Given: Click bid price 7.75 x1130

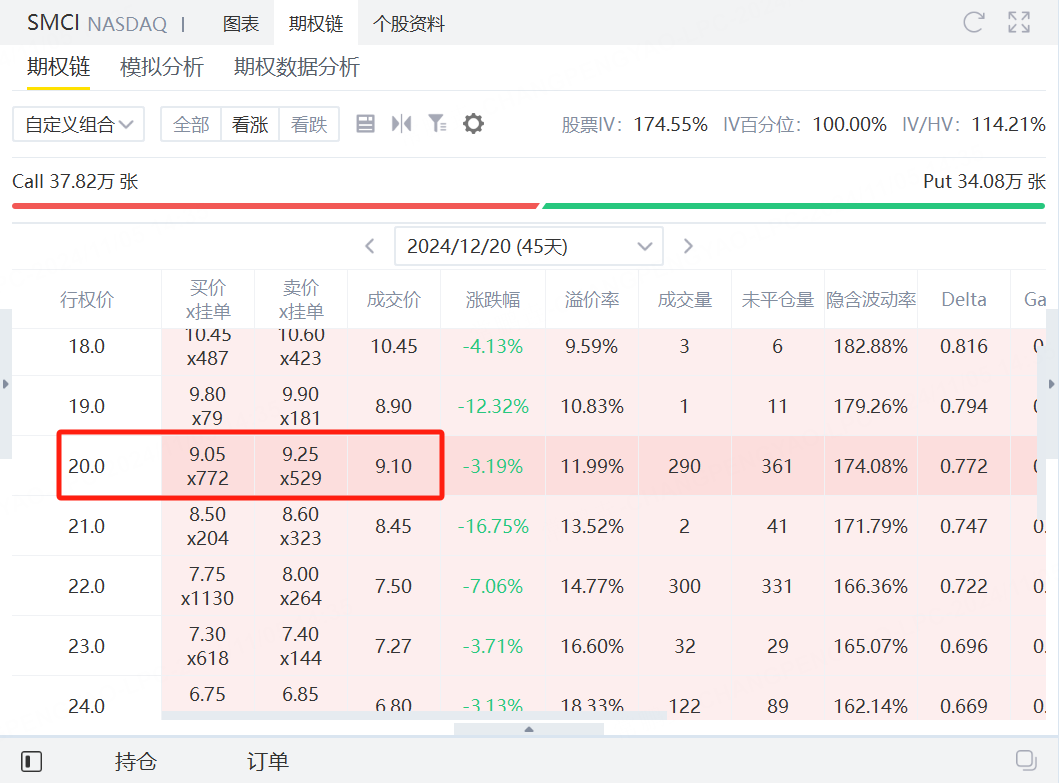Looking at the screenshot, I should 208,586.
